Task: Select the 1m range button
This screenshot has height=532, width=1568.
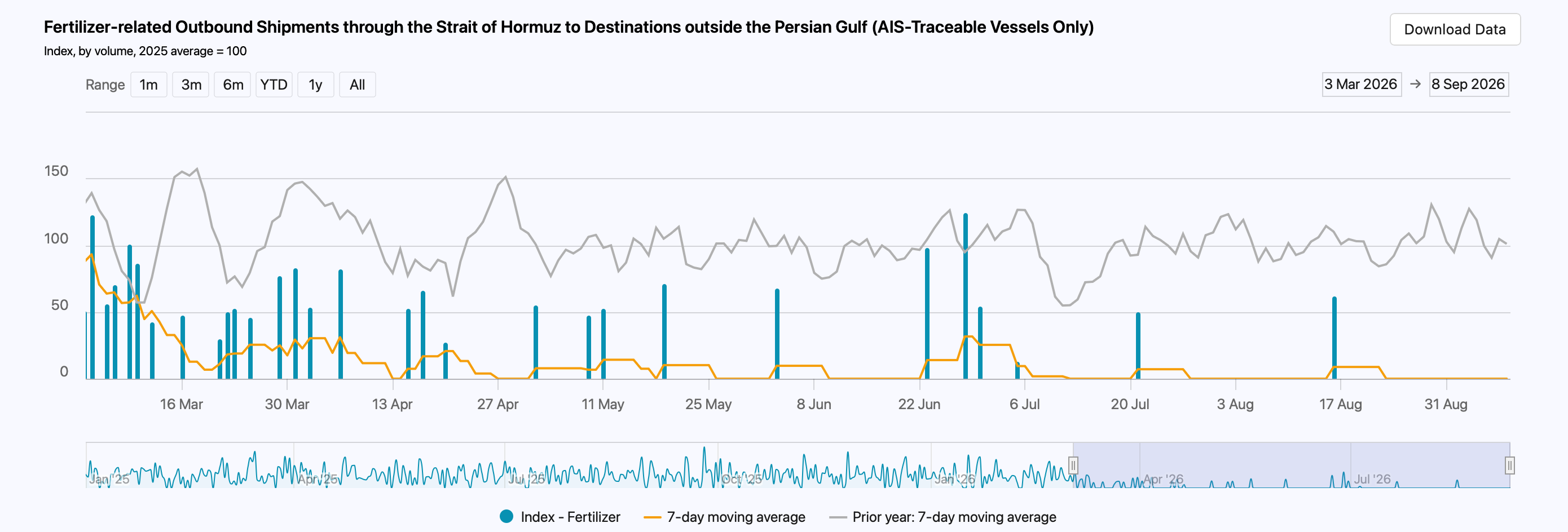Action: point(148,85)
